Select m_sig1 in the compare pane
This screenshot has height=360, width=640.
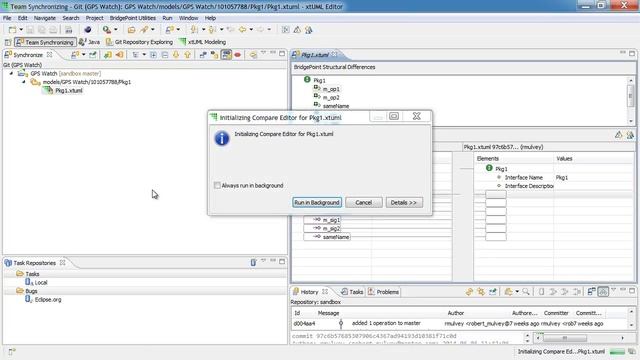point(331,220)
